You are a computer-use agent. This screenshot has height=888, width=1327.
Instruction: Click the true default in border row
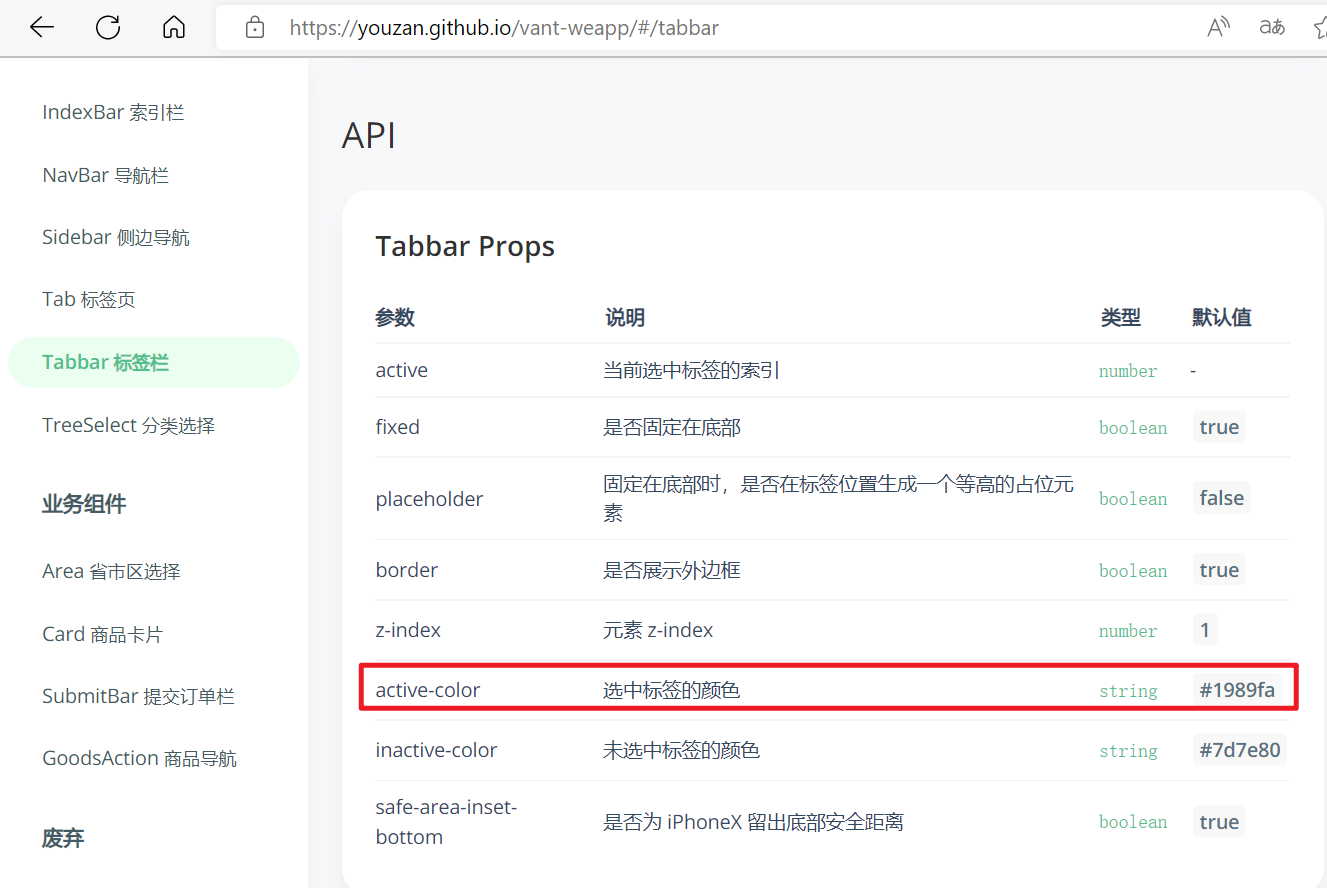point(1219,570)
